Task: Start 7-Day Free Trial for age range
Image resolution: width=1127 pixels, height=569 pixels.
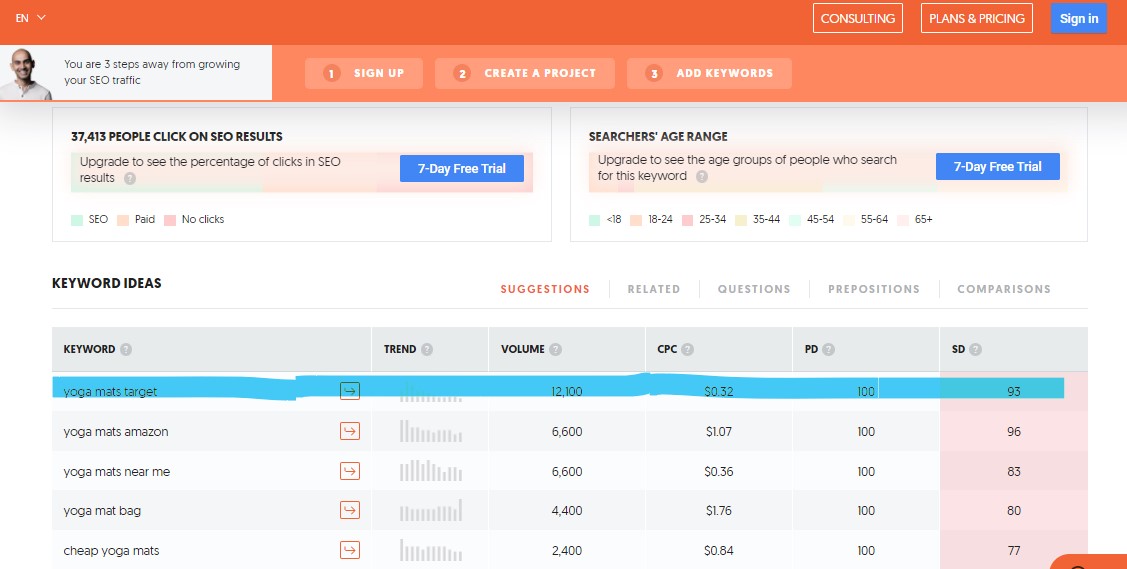Action: click(997, 167)
